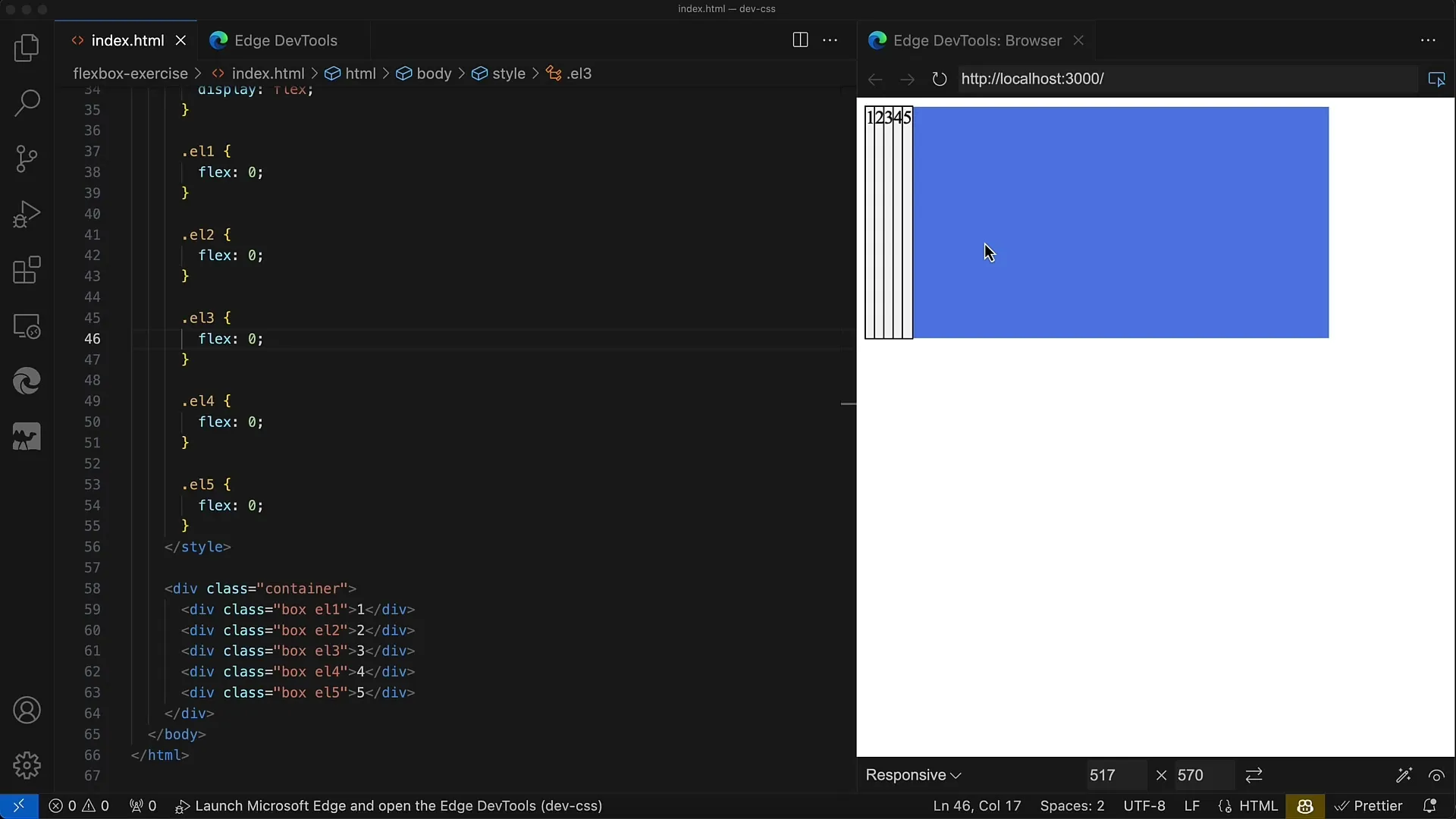Go to line via Ln 46, Col 17
The image size is (1456, 819).
[x=977, y=806]
